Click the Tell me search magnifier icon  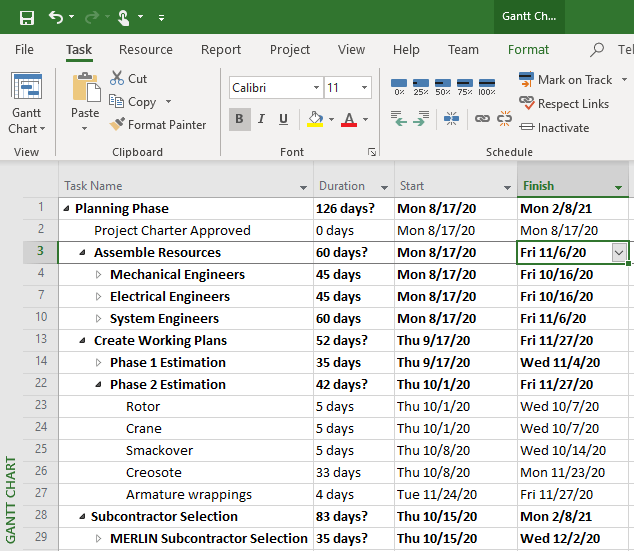tap(596, 50)
